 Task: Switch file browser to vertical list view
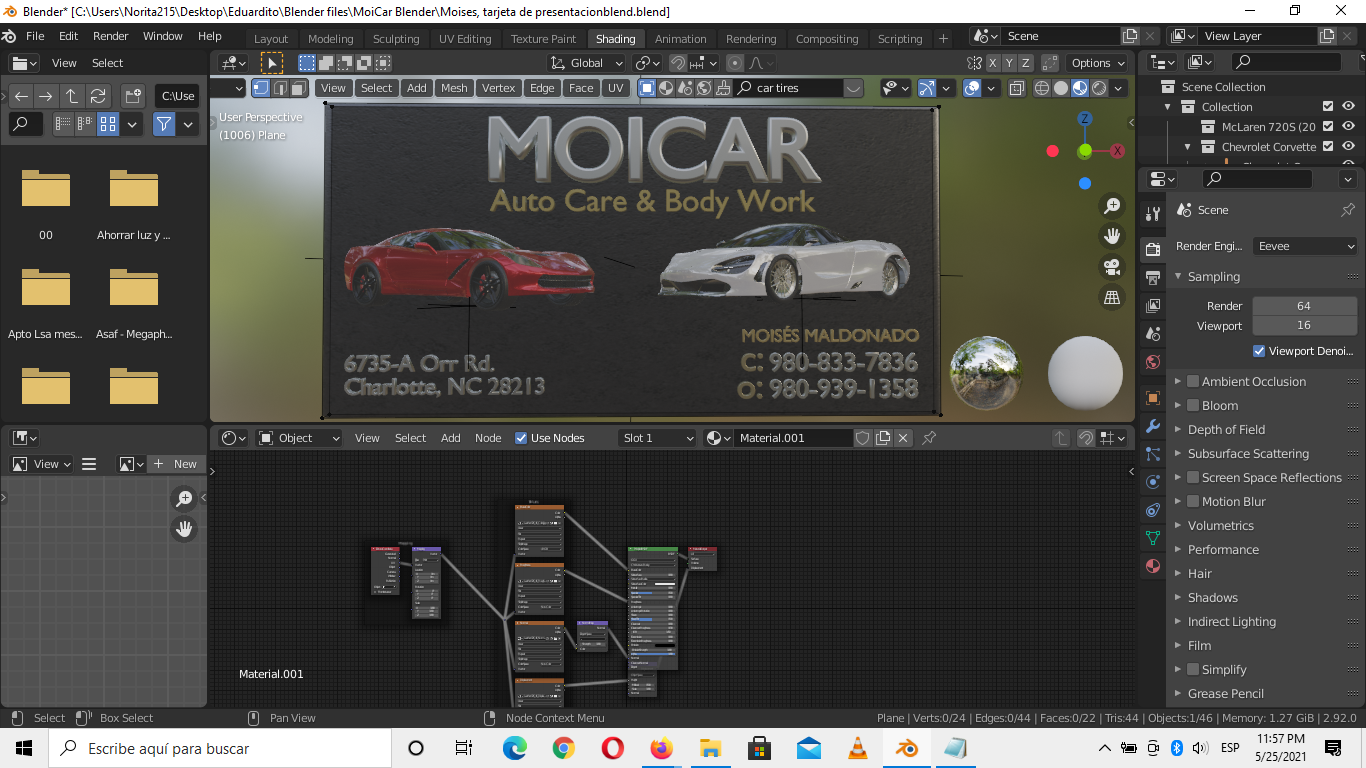(x=64, y=124)
